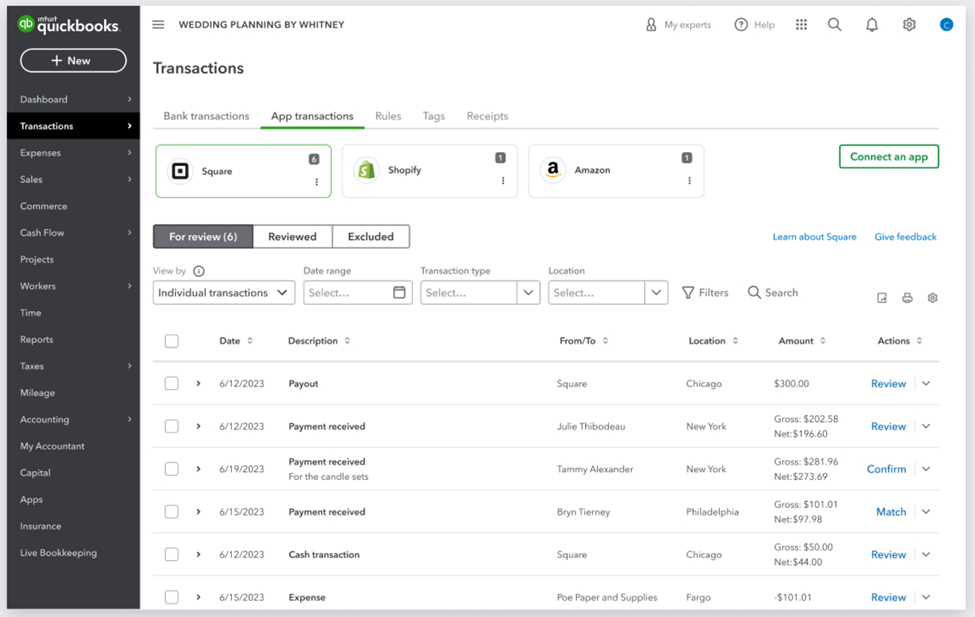
Task: Expand the Tammy Alexander row details
Action: click(198, 469)
